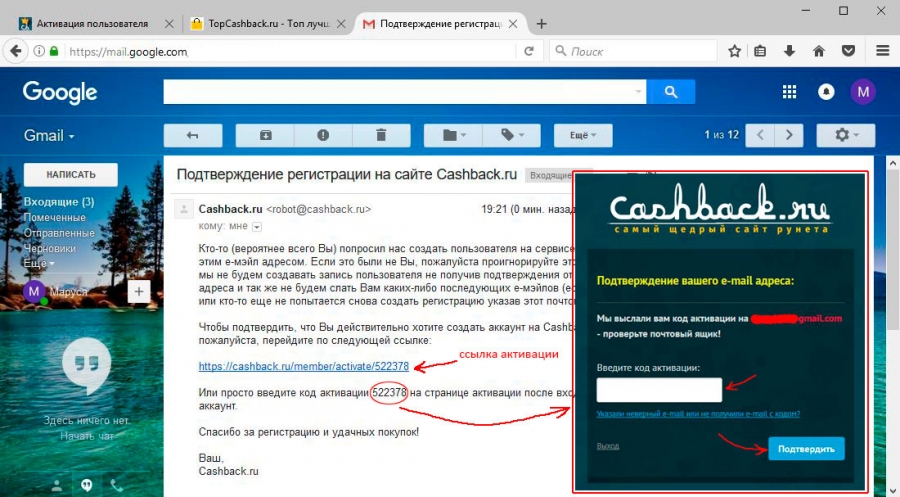Open the Черновики drafts folder
This screenshot has height=497, width=900.
[49, 248]
